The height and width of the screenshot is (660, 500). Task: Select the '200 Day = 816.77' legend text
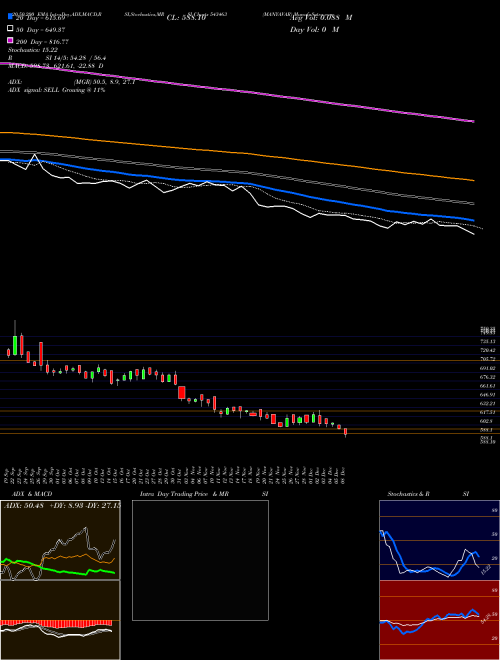click(x=42, y=42)
